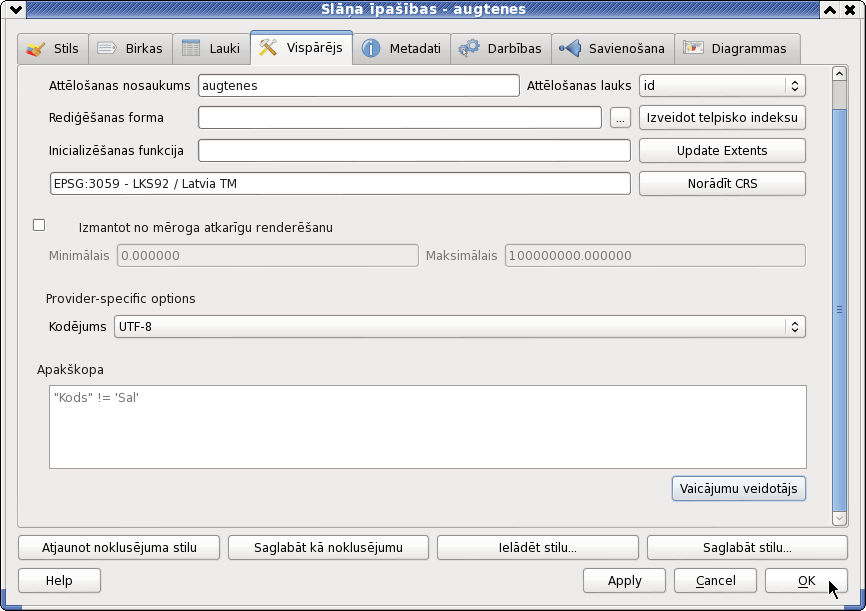Apply the layer property changes

625,581
